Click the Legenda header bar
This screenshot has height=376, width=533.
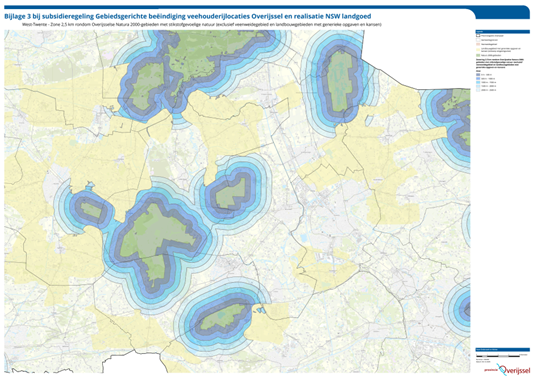[502, 32]
